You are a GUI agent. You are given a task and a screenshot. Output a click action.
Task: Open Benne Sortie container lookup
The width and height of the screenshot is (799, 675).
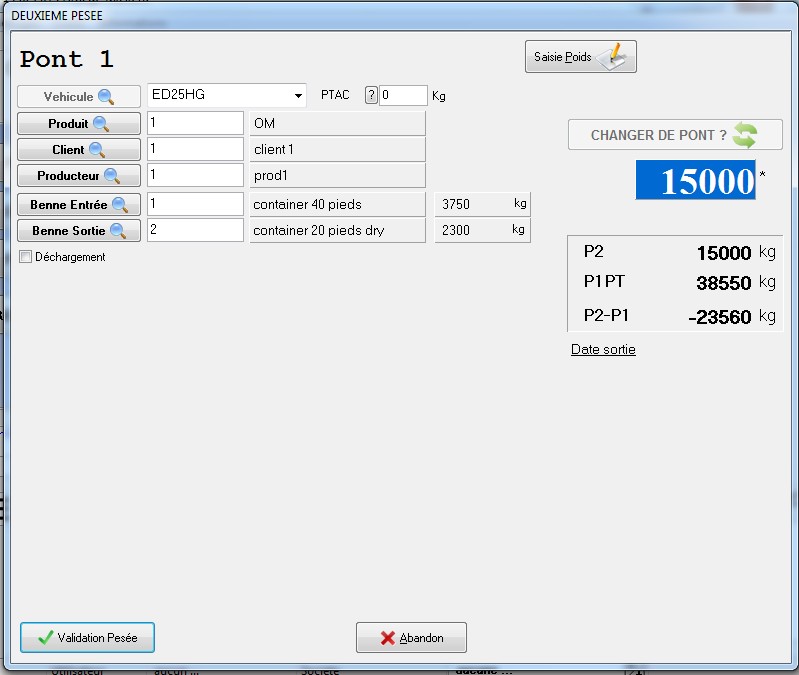pyautogui.click(x=79, y=231)
